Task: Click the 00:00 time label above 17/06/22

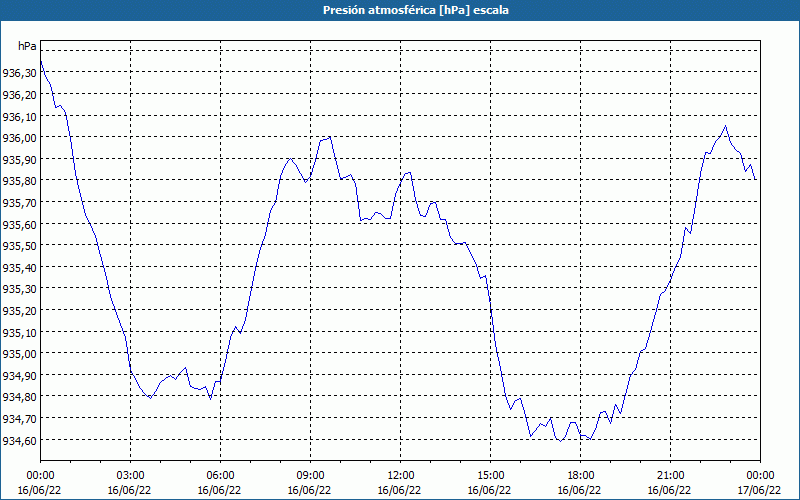Action: pos(760,476)
